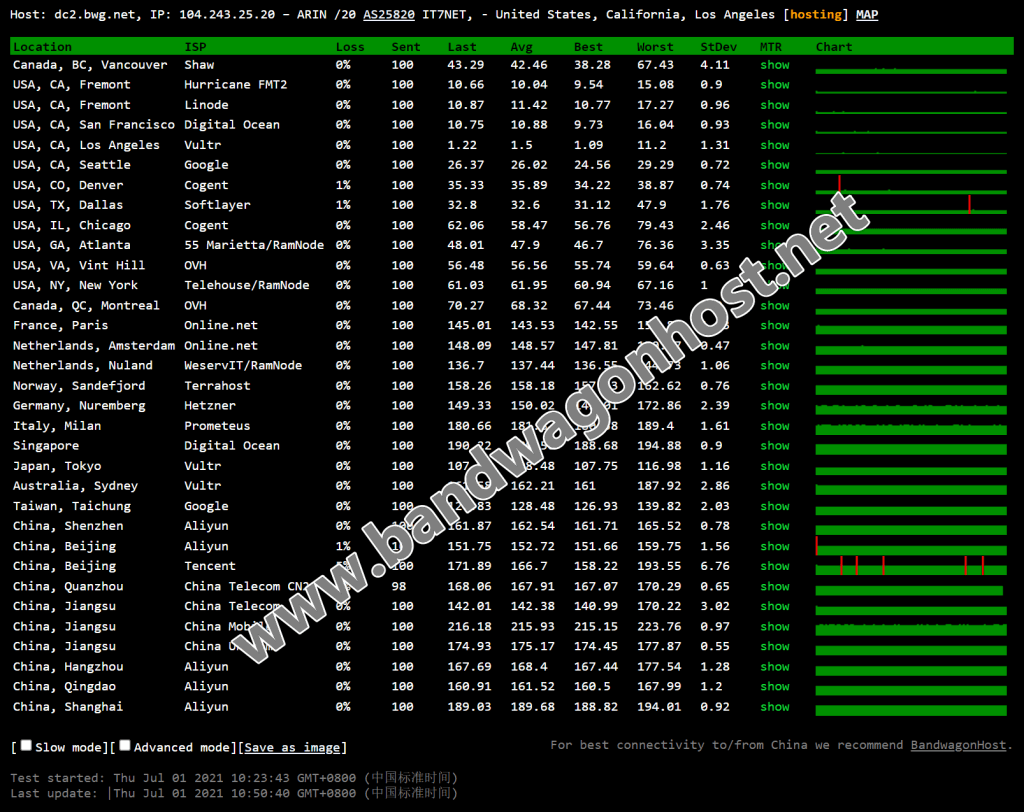Show MTR for the Singapore row
The width and height of the screenshot is (1024, 812).
(x=775, y=446)
